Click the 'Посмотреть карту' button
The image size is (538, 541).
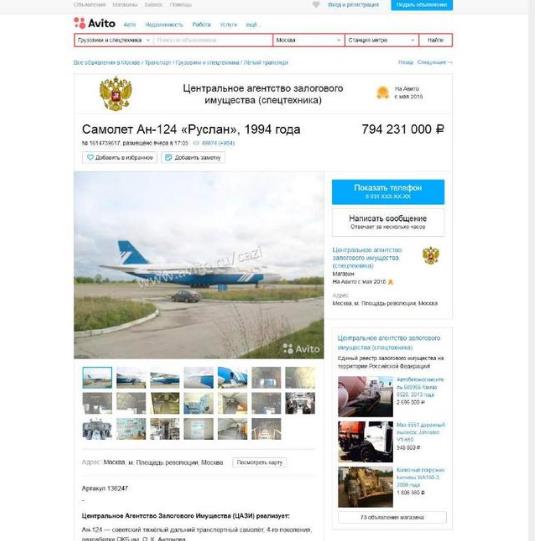[x=260, y=462]
